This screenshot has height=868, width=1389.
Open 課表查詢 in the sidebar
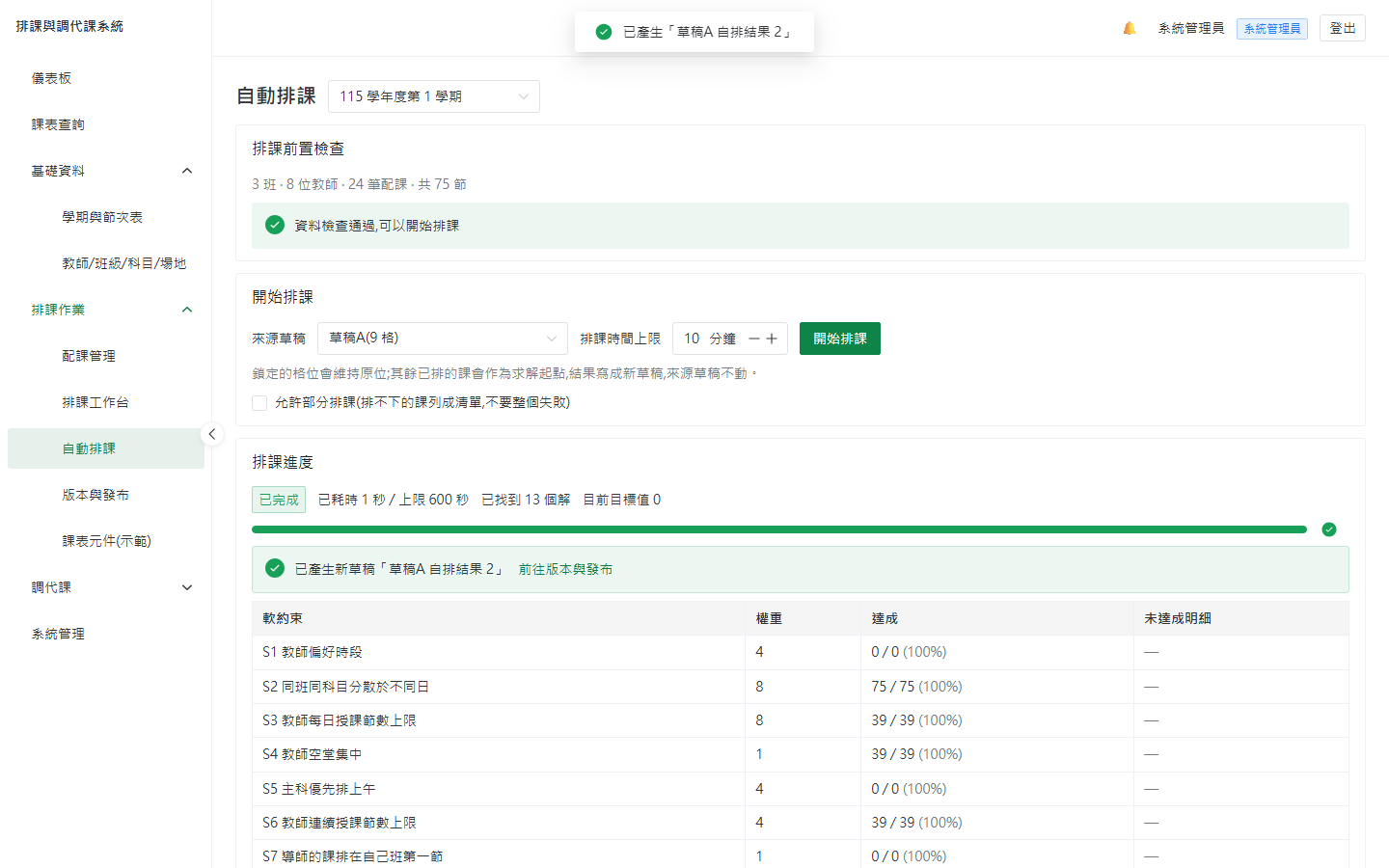click(106, 124)
